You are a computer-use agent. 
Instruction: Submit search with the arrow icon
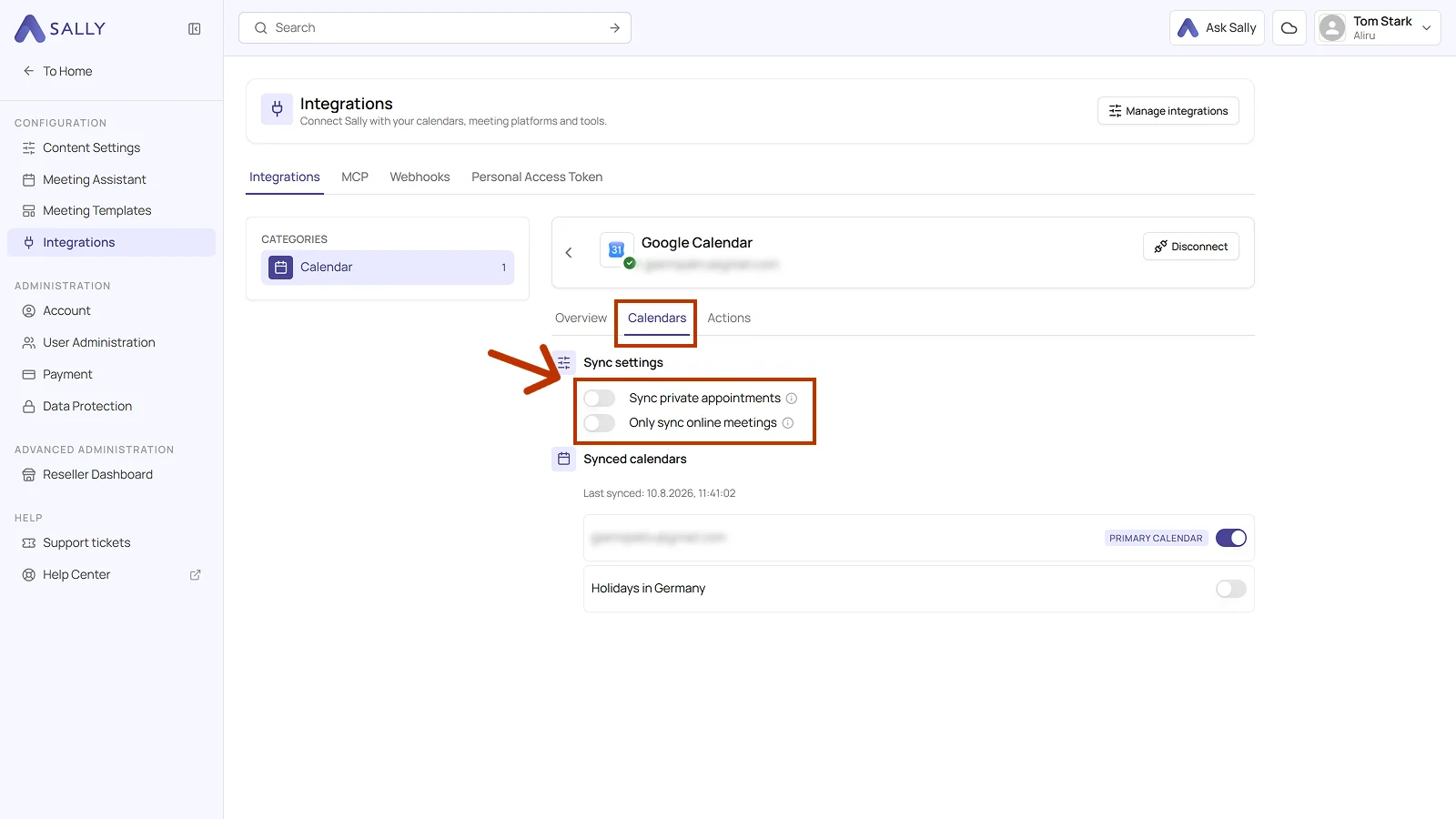coord(615,28)
